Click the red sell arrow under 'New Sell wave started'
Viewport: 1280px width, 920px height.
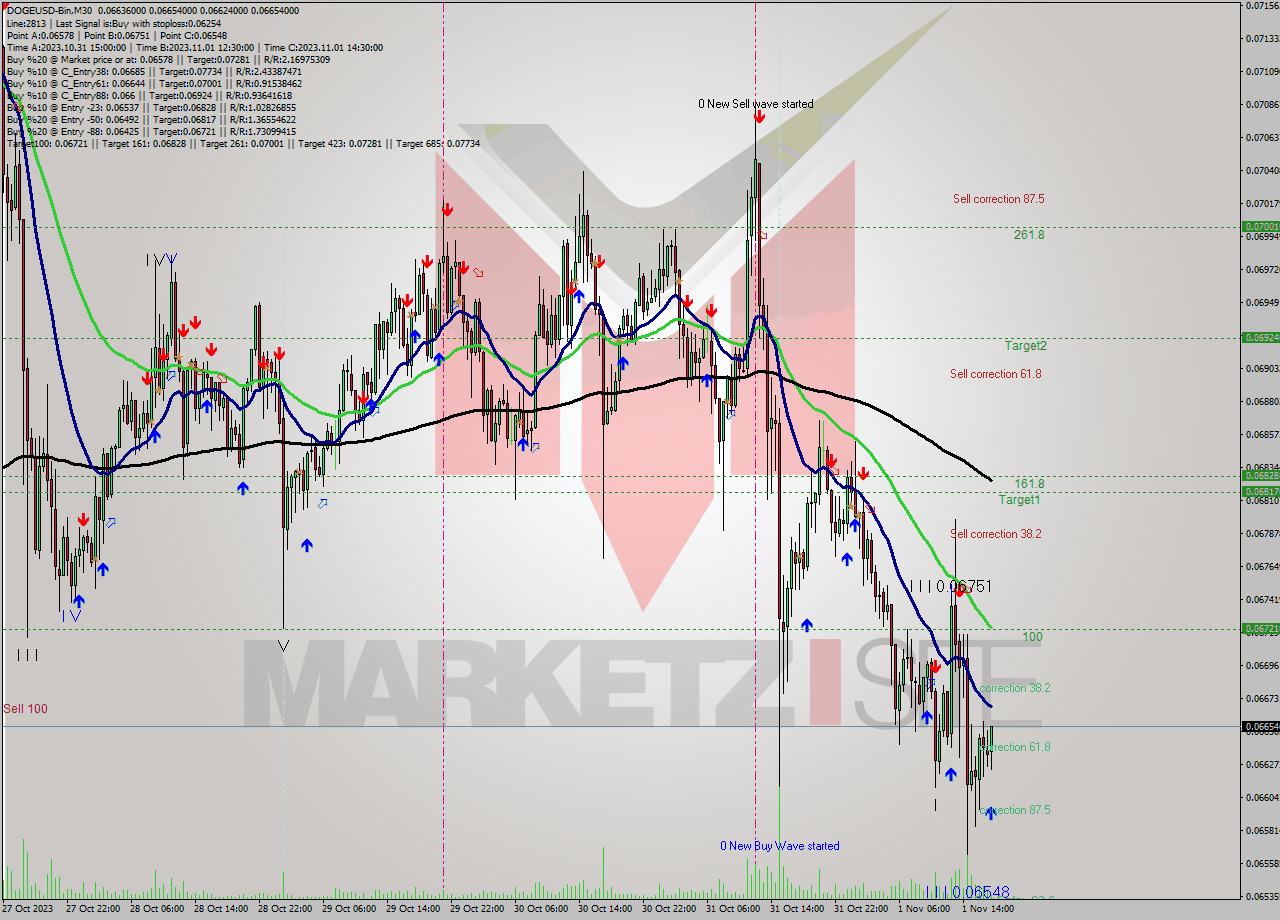(760, 117)
